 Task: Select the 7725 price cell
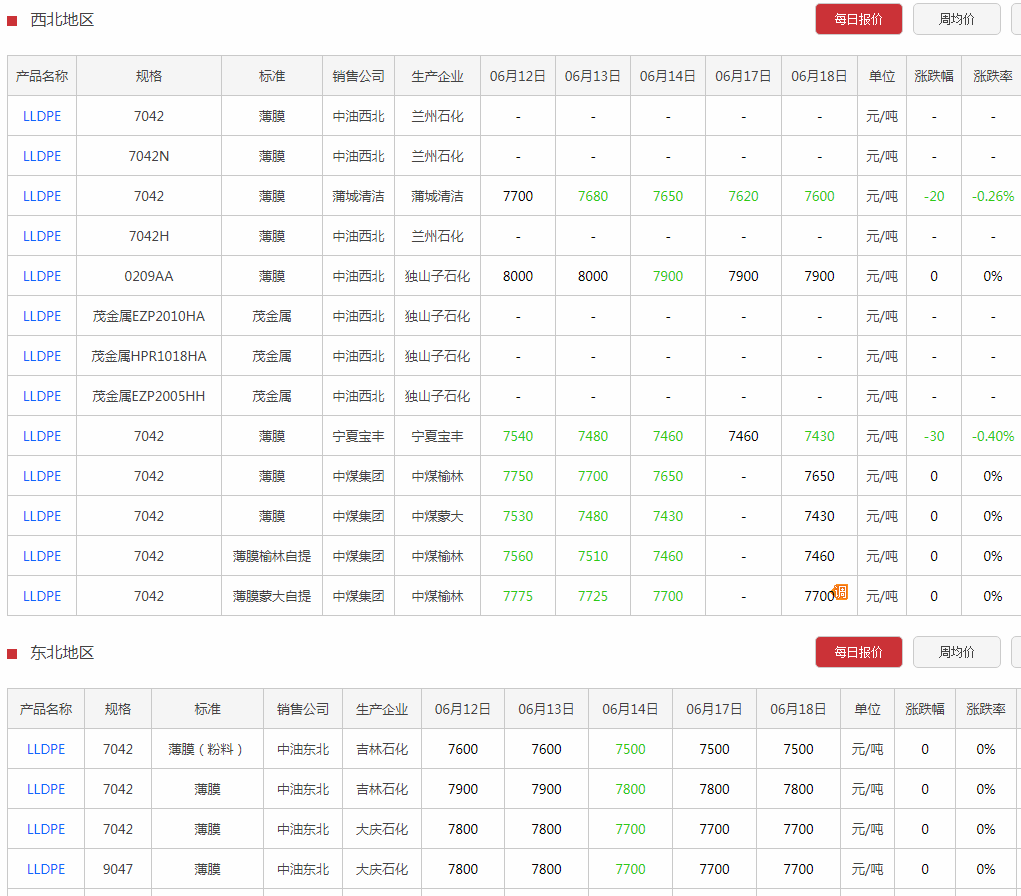[x=593, y=596]
